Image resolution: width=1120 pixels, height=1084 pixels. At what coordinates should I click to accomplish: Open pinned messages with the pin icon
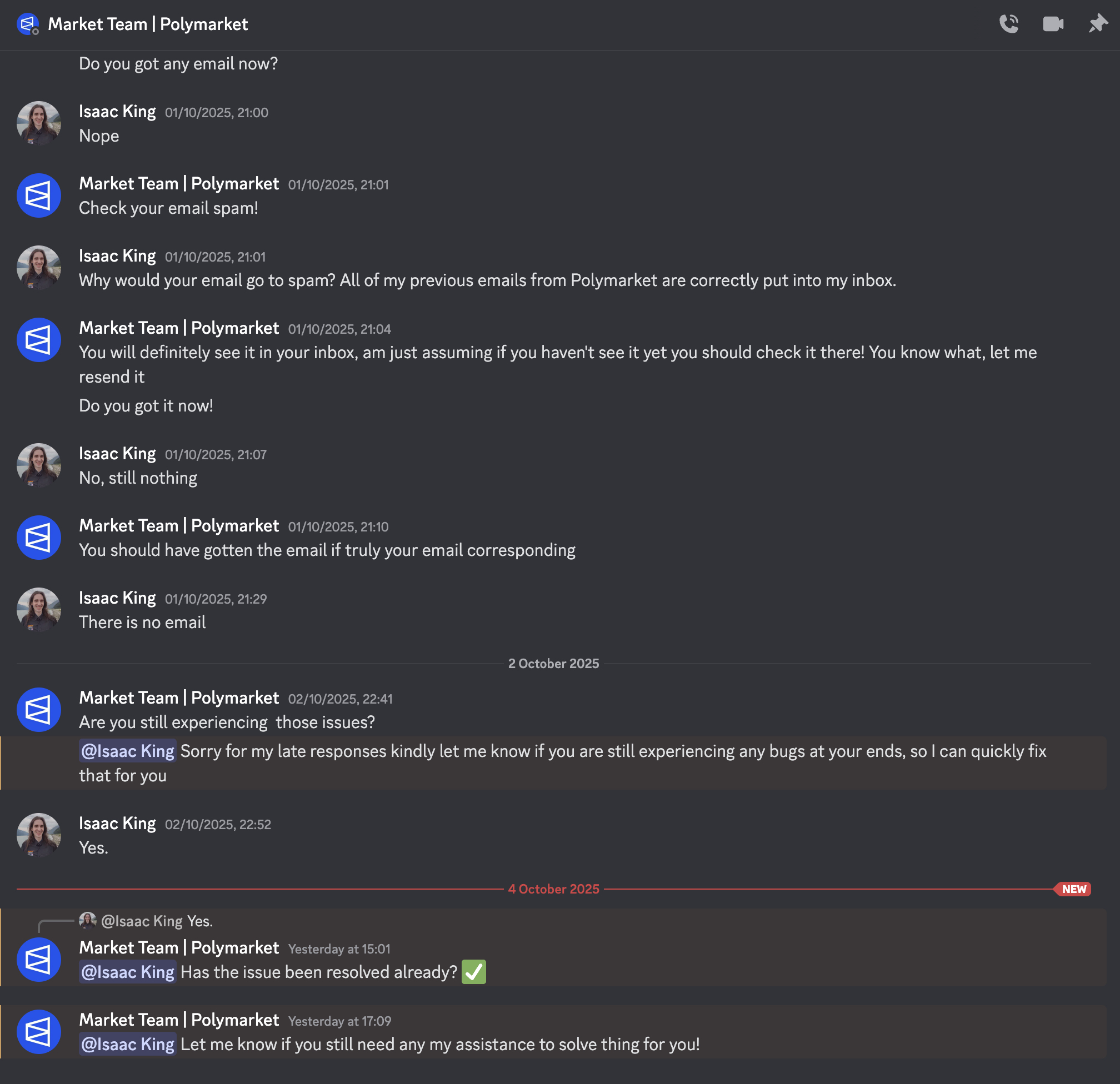tap(1097, 24)
